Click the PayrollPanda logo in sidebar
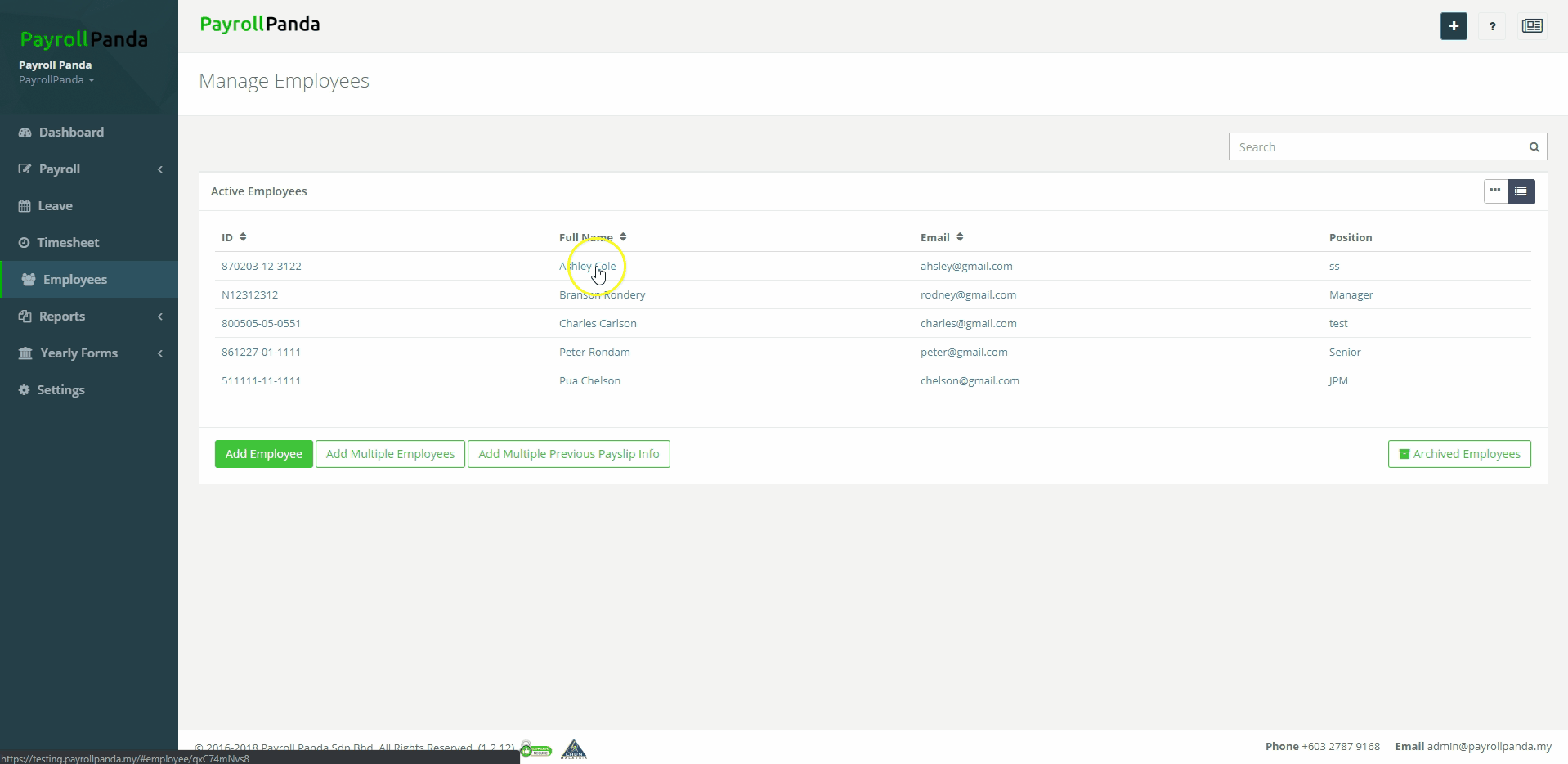This screenshot has height=764, width=1568. tap(83, 39)
